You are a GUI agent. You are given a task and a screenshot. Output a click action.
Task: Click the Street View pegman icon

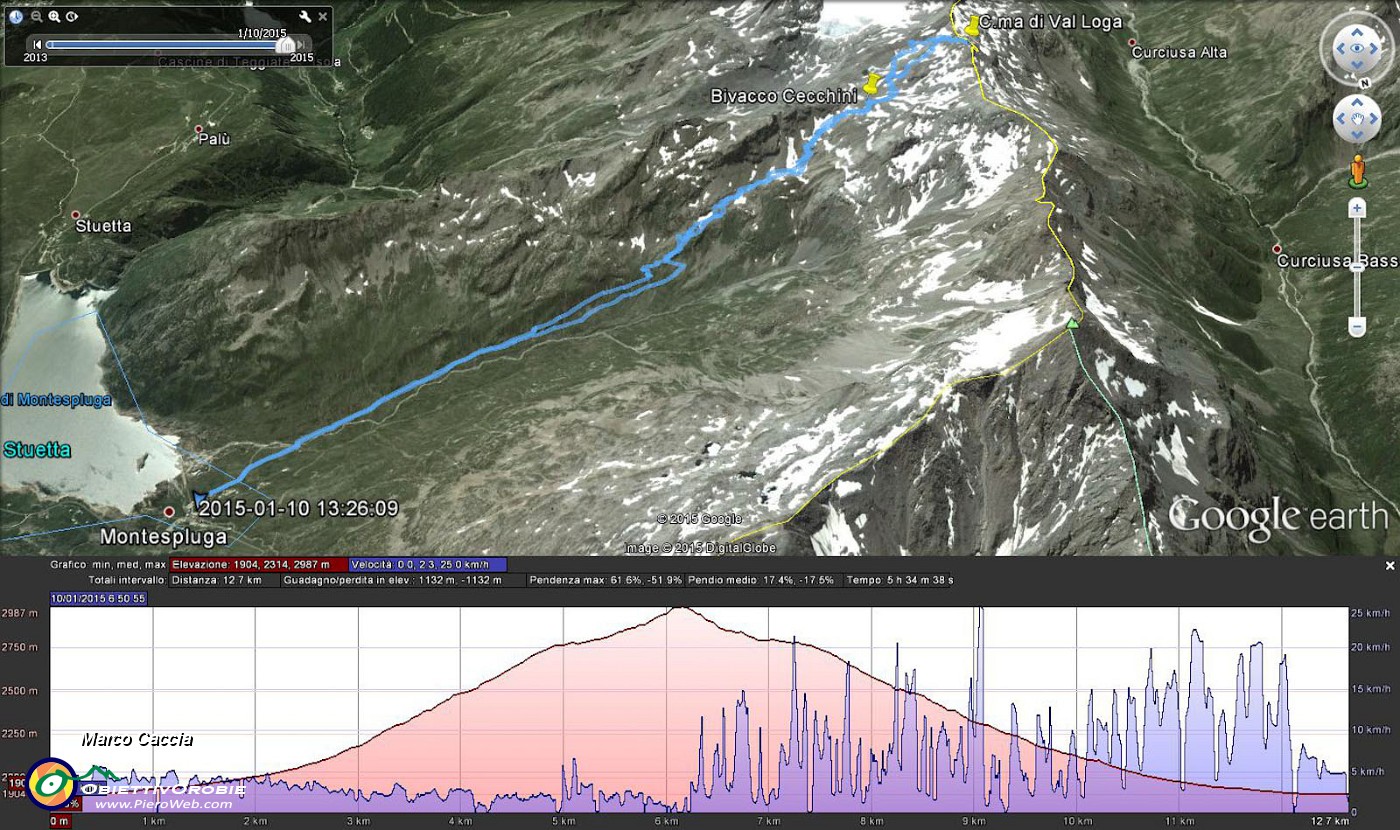[1357, 170]
